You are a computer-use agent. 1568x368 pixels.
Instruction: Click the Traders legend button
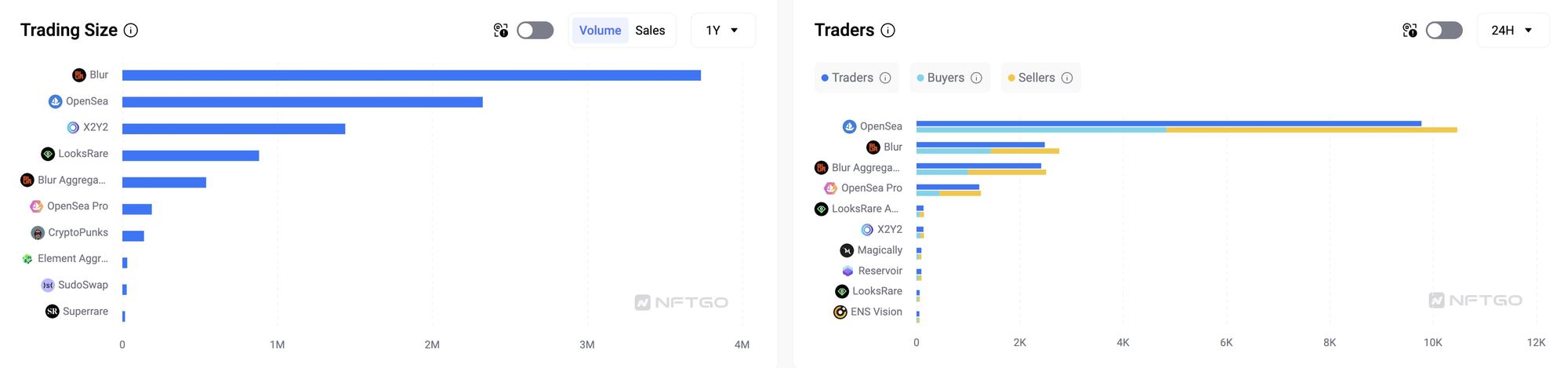pyautogui.click(x=855, y=78)
